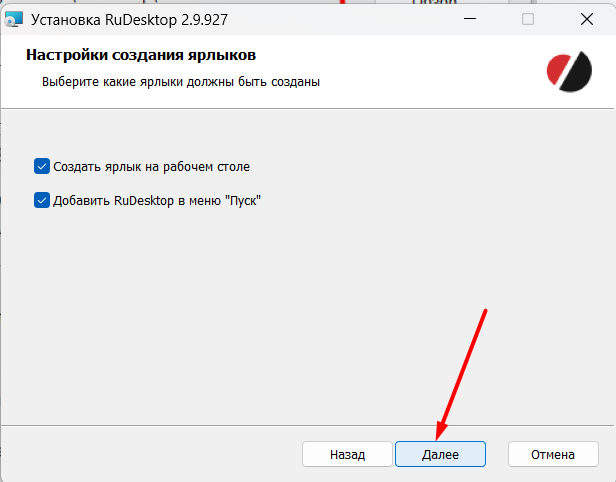Viewport: 616px width, 482px height.
Task: Toggle the add to "Пуск" menu checkbox
Action: [x=42, y=200]
